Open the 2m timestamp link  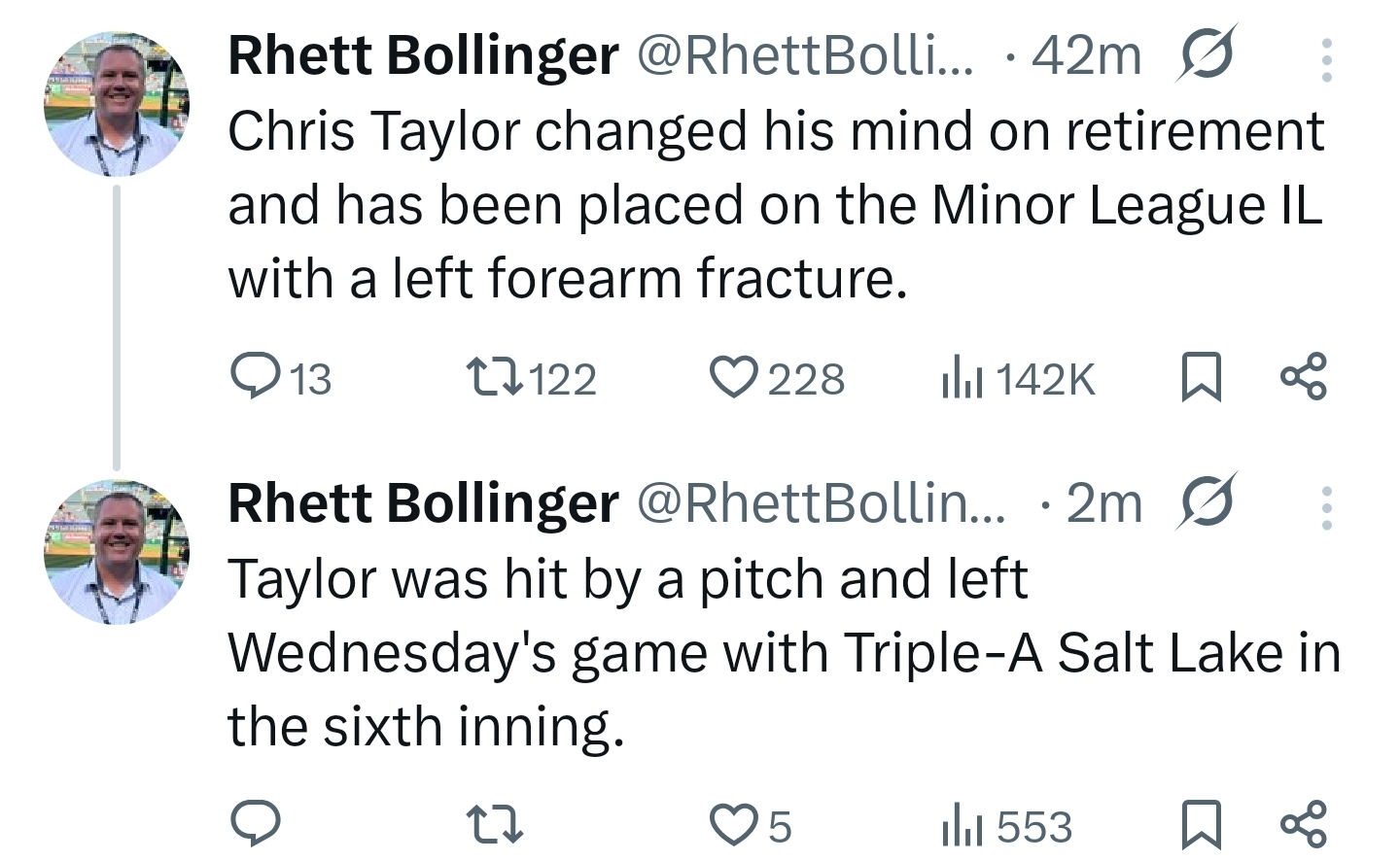[1104, 502]
